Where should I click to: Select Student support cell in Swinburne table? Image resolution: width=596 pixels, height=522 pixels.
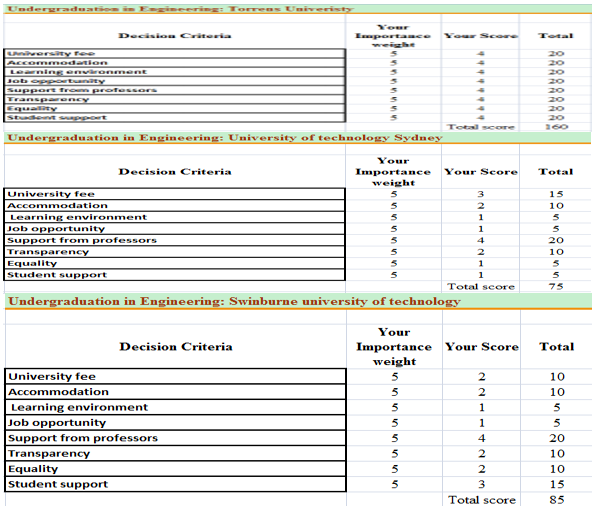[175, 484]
